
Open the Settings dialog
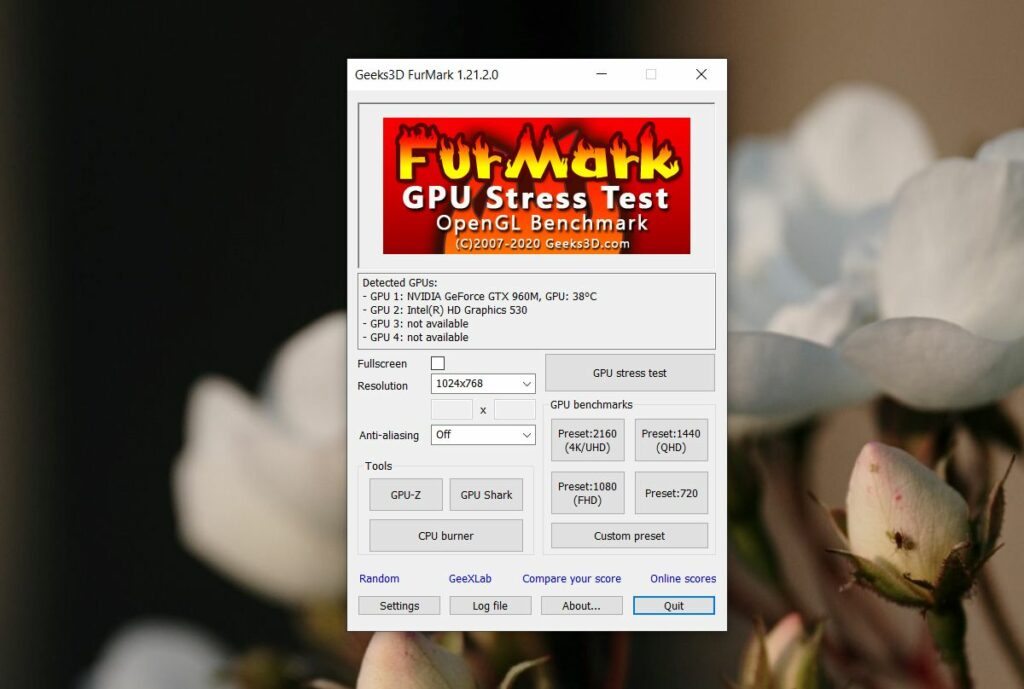click(x=399, y=605)
